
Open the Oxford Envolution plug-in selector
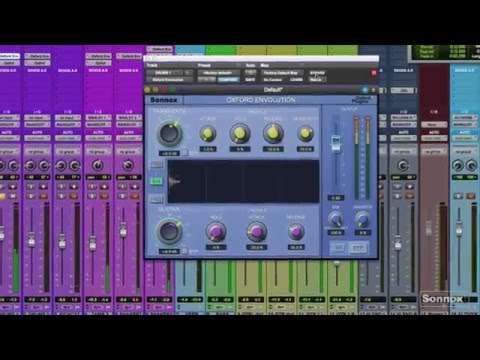[169, 80]
